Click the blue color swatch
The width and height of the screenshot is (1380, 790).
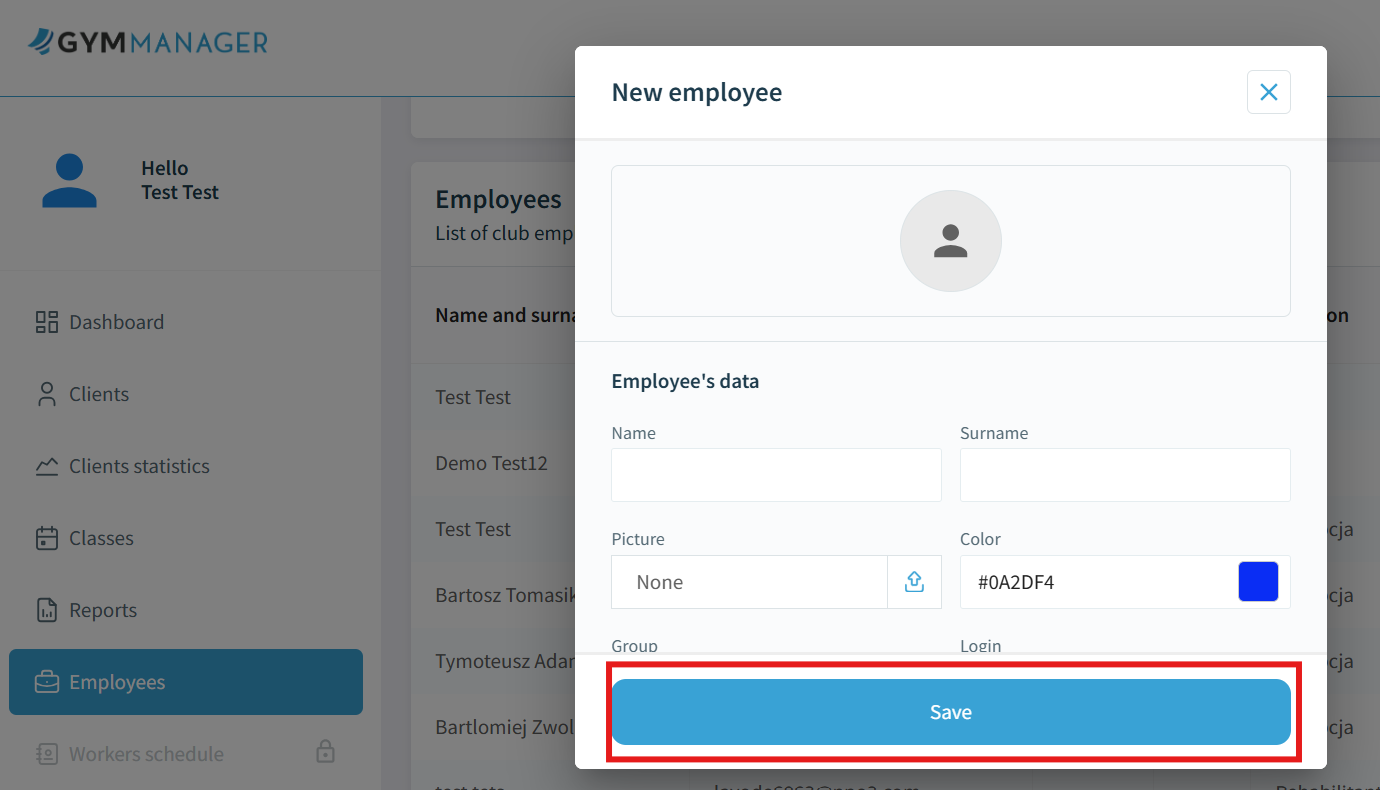click(1258, 582)
